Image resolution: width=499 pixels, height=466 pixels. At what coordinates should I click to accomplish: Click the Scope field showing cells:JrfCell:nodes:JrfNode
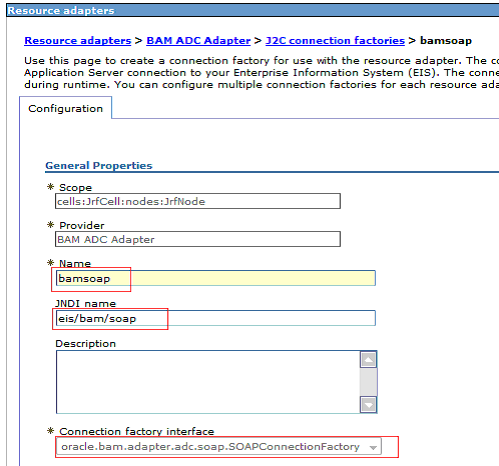(198, 201)
